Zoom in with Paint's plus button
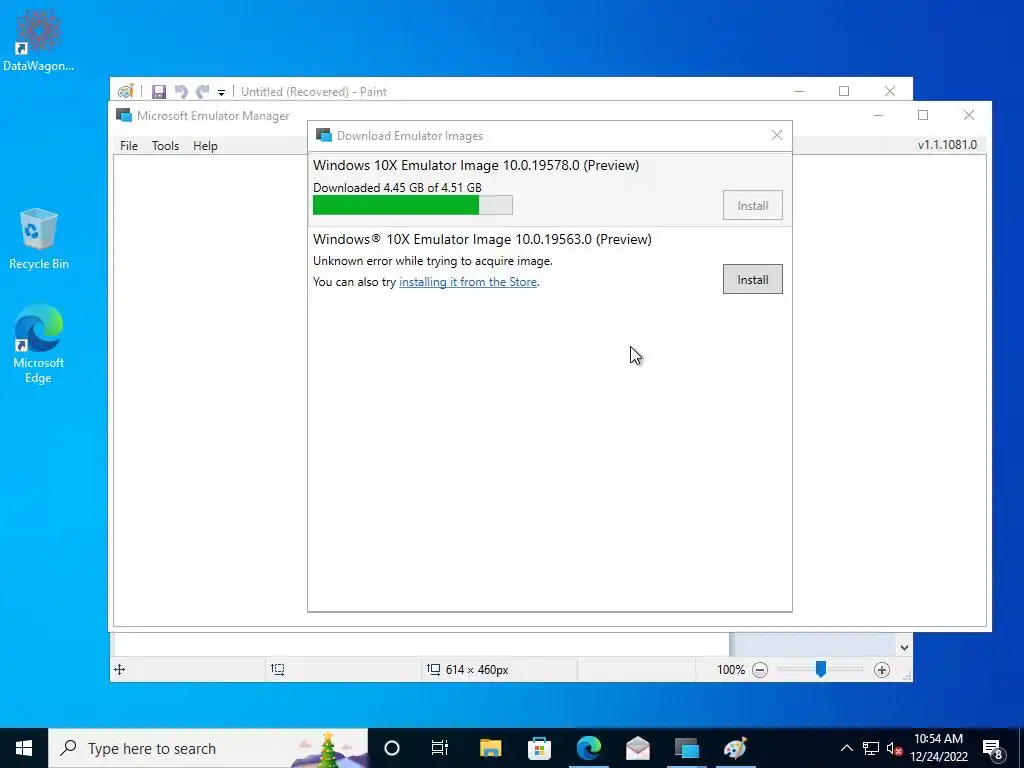 pos(882,669)
